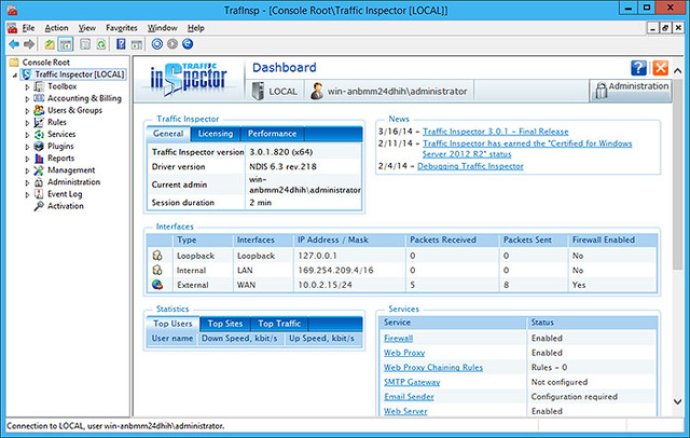Switch to the Licensing tab

tap(215, 133)
